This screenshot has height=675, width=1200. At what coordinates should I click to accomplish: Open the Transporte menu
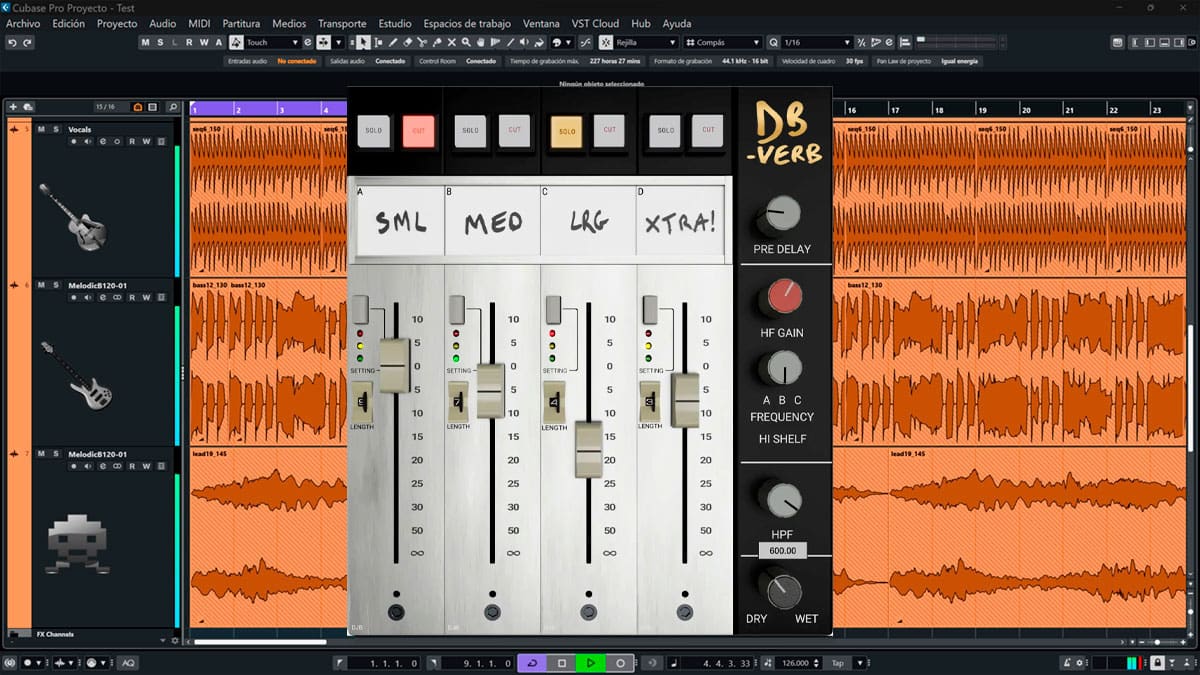coord(342,23)
